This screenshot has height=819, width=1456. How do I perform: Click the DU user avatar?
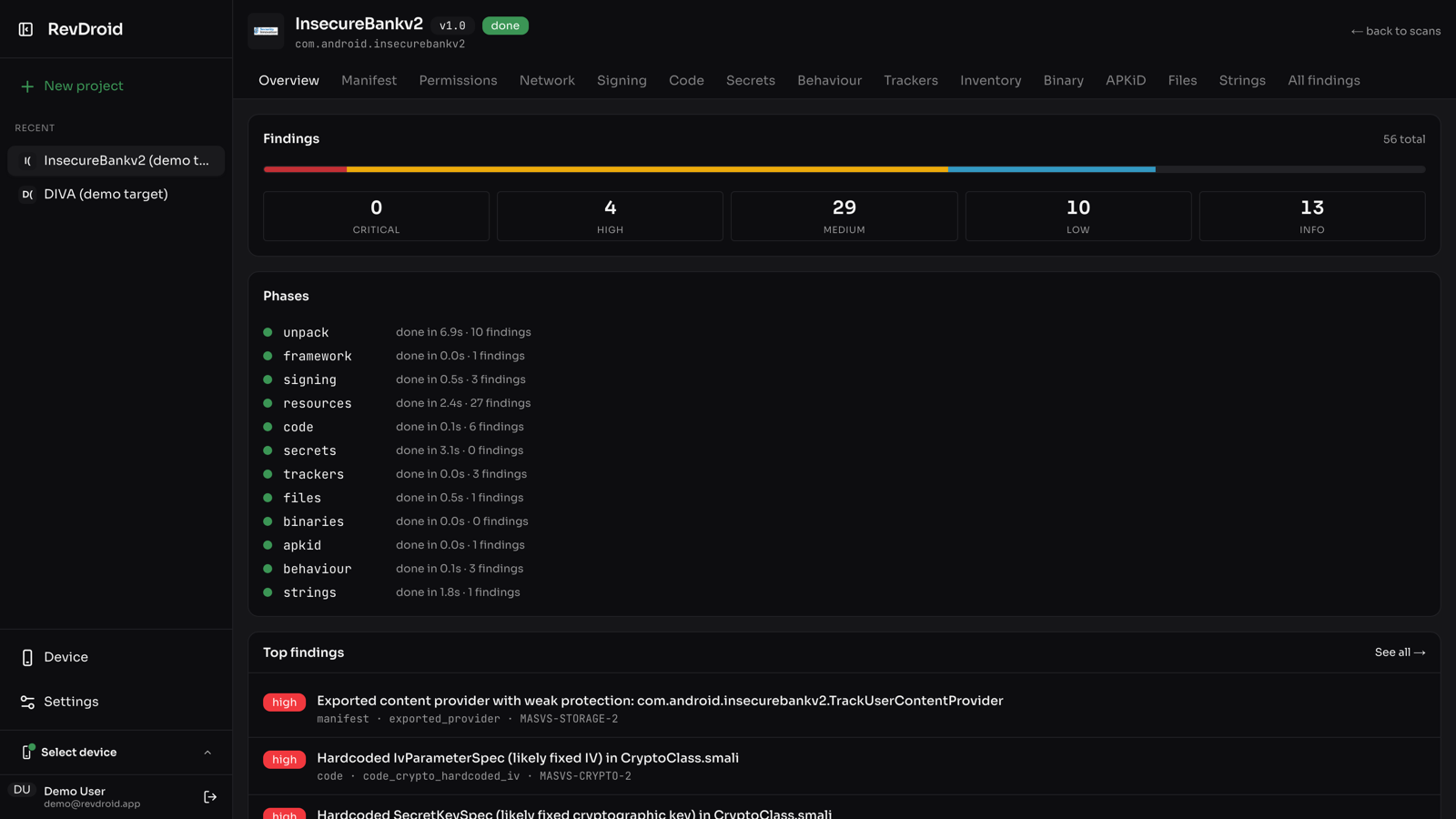(22, 790)
